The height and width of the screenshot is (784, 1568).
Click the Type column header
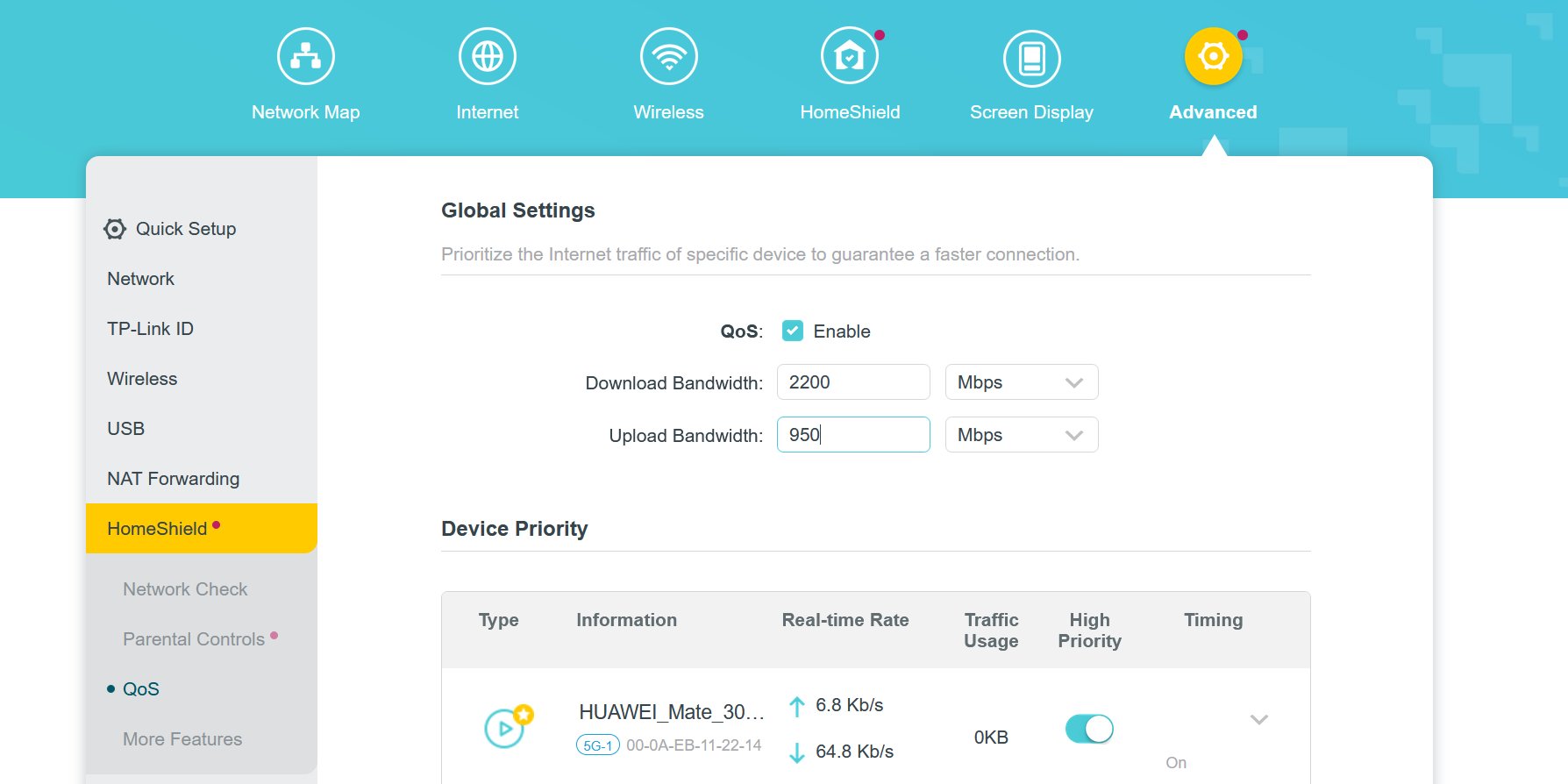pyautogui.click(x=498, y=620)
